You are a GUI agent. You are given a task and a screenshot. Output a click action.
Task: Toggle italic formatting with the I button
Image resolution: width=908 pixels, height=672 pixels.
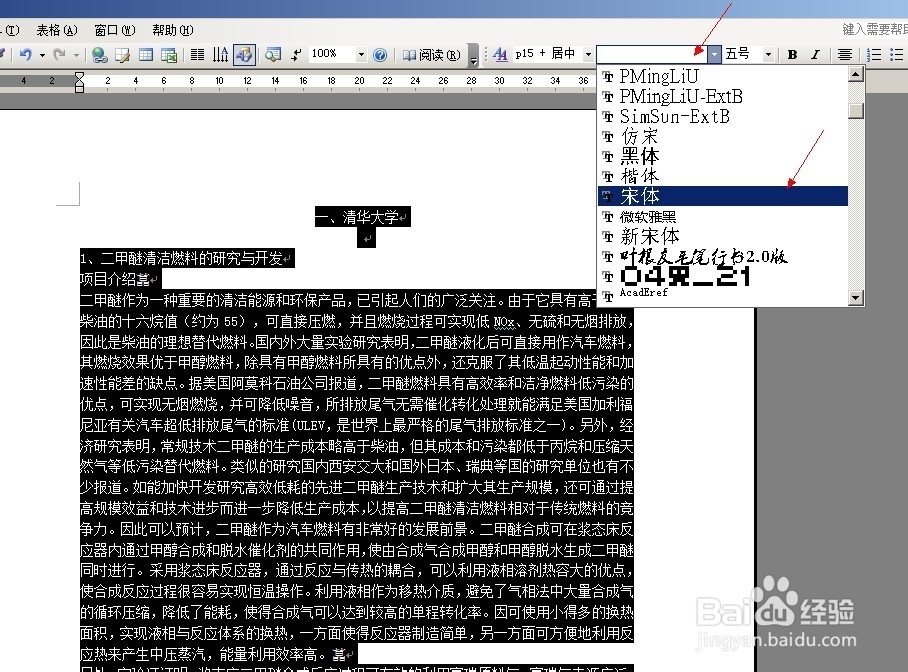click(x=815, y=53)
